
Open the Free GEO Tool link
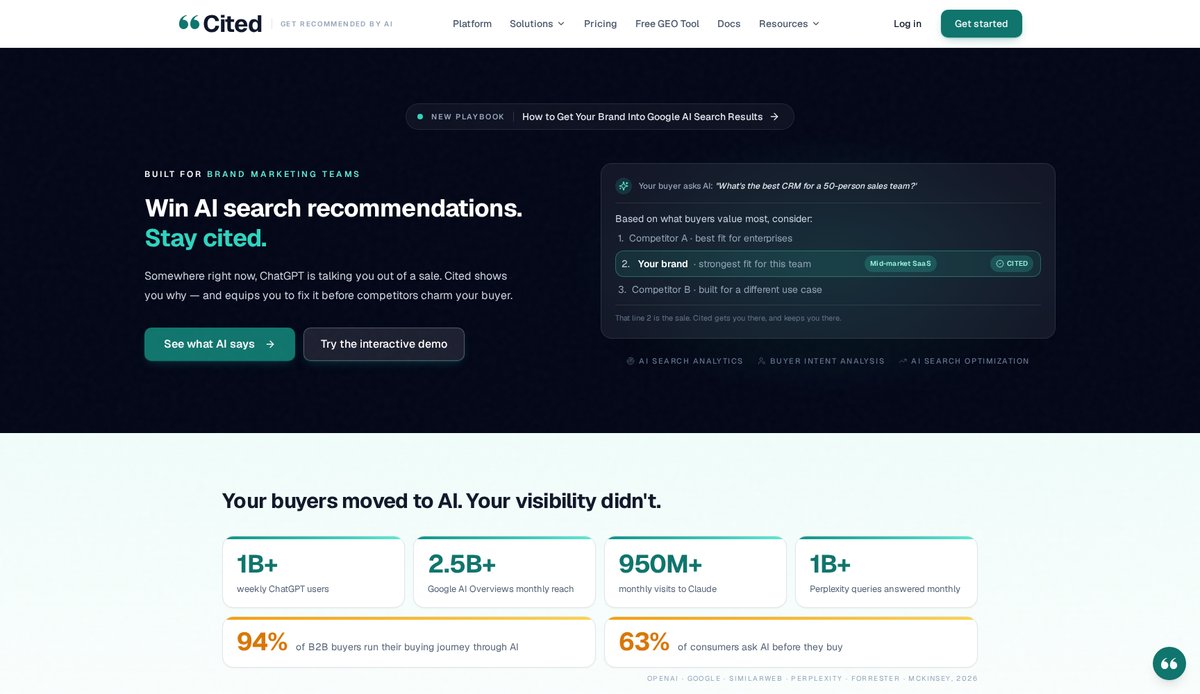click(667, 24)
